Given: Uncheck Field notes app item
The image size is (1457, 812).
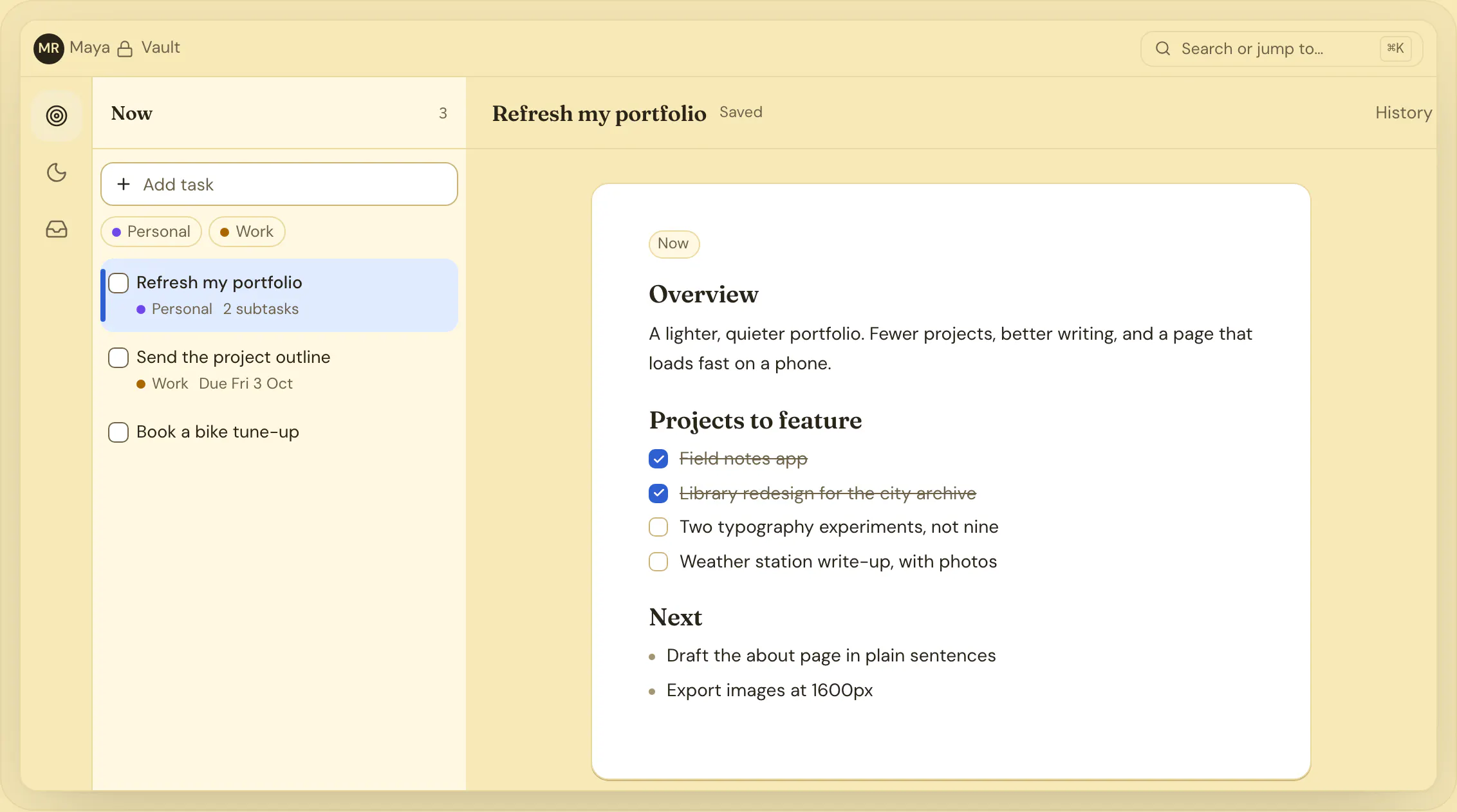Looking at the screenshot, I should click(x=658, y=459).
